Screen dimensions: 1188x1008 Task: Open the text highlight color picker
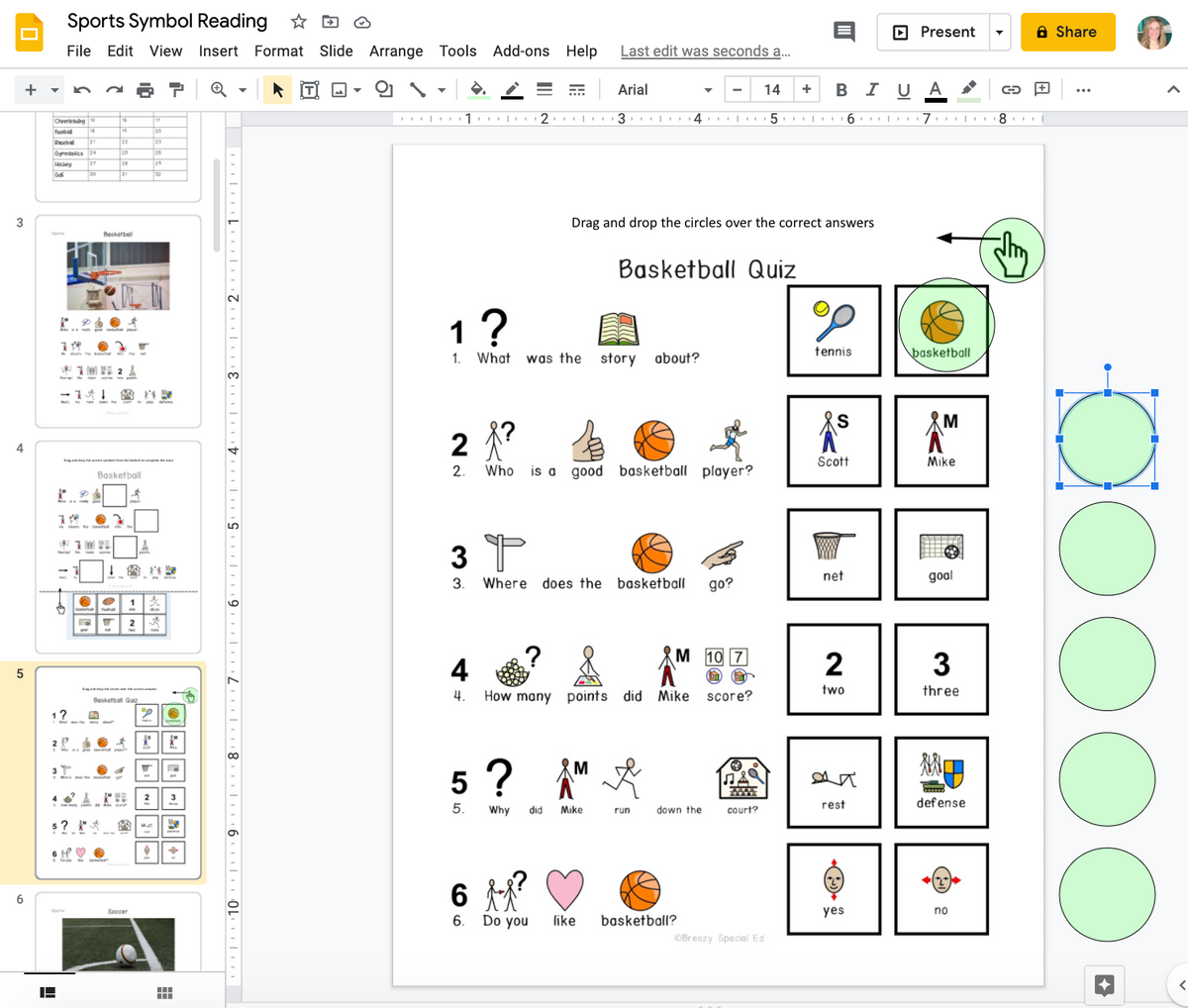(x=968, y=89)
